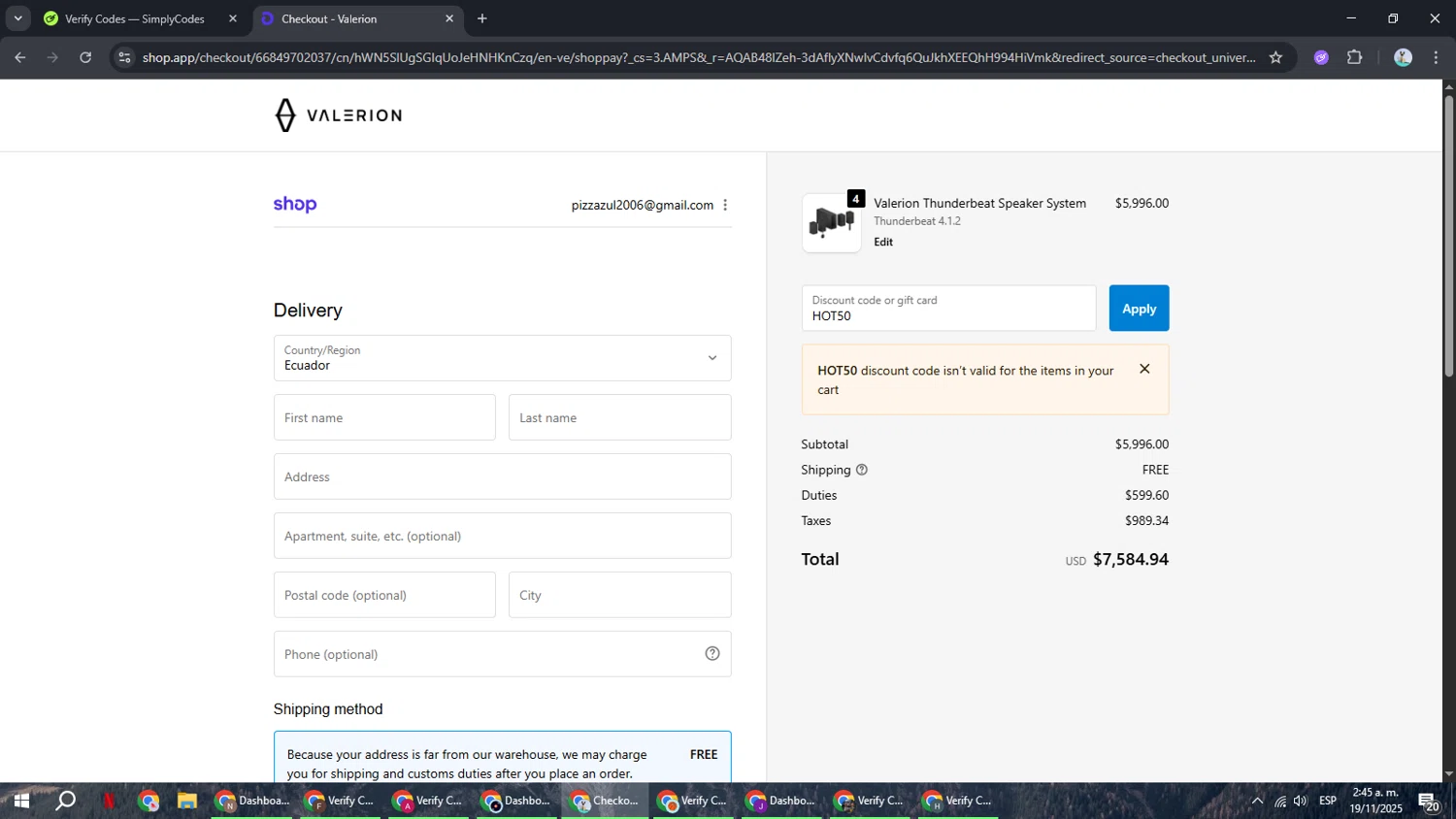Reload the checkout page
The width and height of the screenshot is (1456, 819).
(x=85, y=57)
